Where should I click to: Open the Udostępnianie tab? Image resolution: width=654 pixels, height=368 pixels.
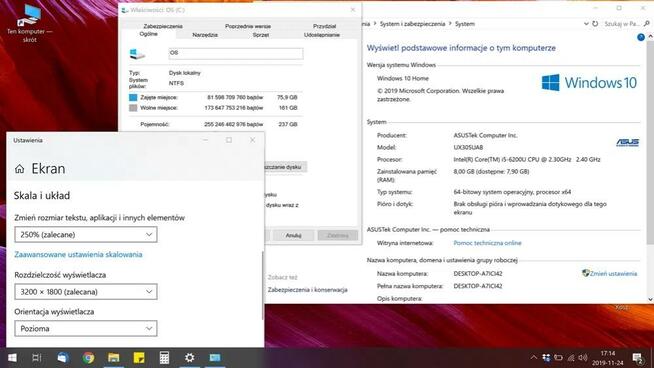coord(322,35)
